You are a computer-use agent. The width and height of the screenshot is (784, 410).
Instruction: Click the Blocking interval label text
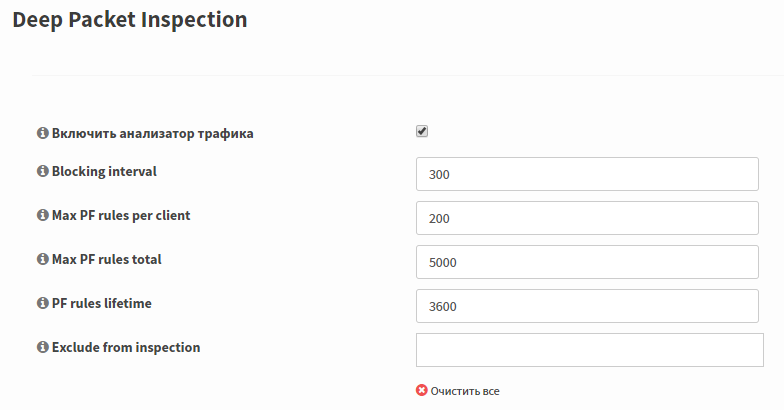pos(104,172)
